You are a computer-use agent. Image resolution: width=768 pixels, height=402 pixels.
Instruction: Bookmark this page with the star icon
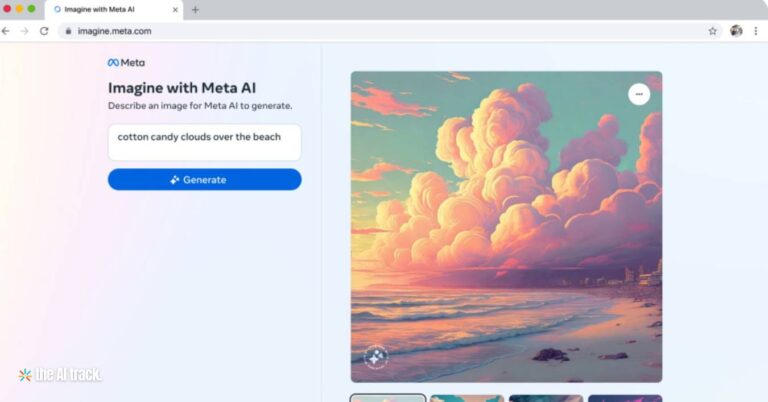tap(713, 31)
